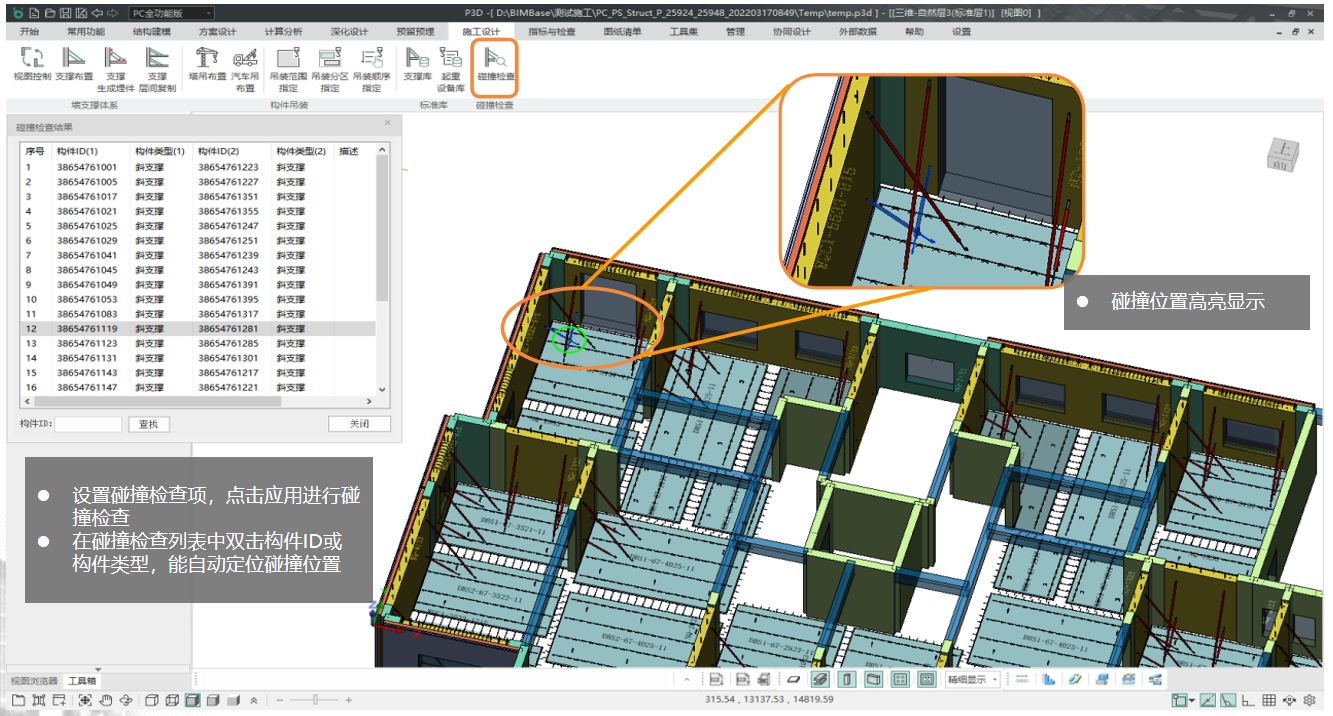Click the 关闭 button in collision results
Viewport: 1333px width, 716px height.
point(359,424)
